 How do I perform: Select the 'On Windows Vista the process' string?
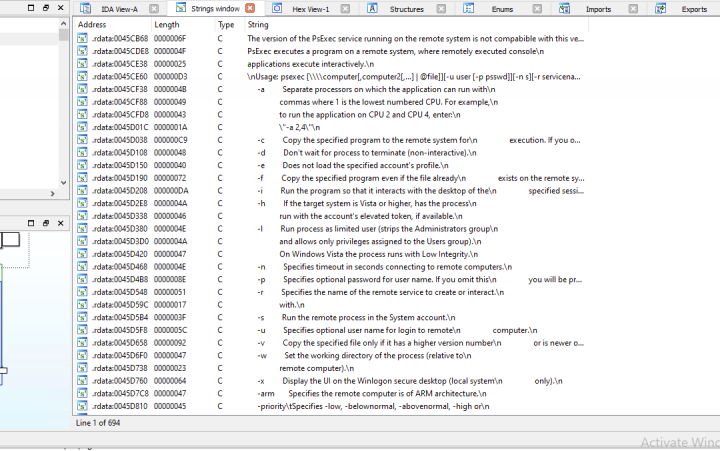tap(378, 254)
